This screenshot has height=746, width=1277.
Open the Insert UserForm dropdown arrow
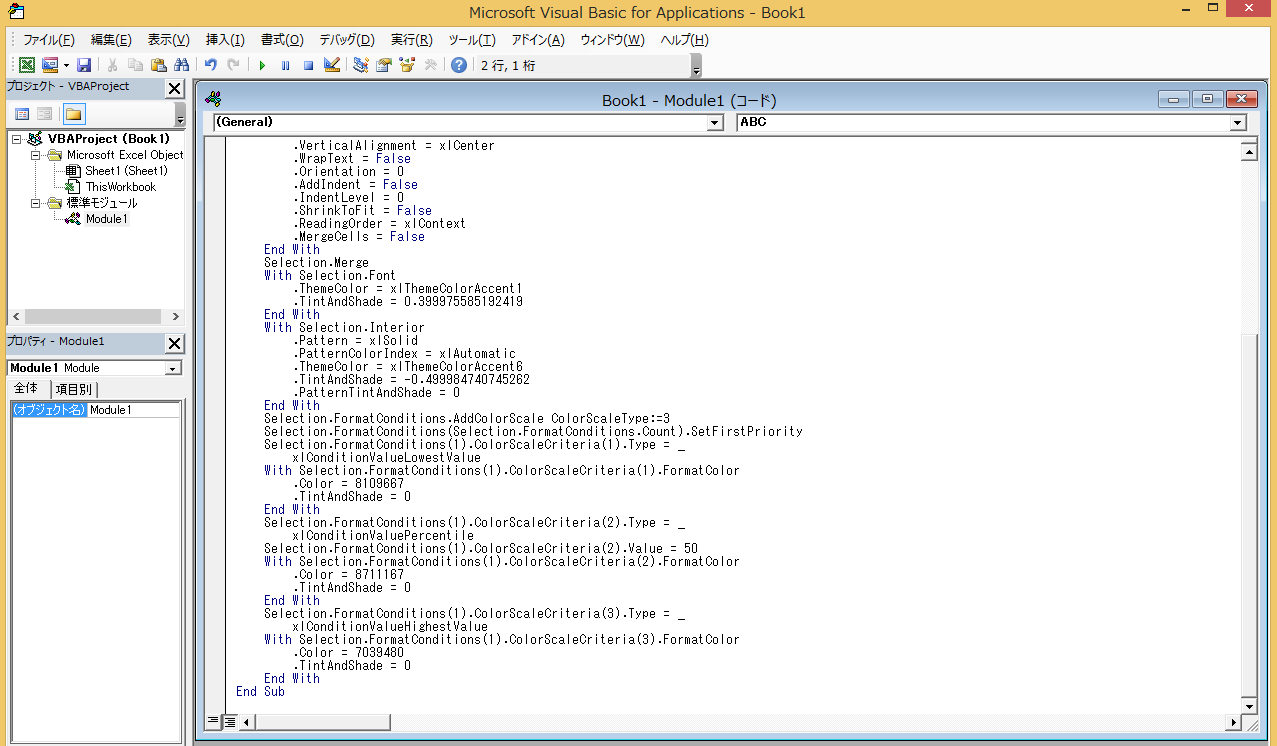(x=66, y=65)
